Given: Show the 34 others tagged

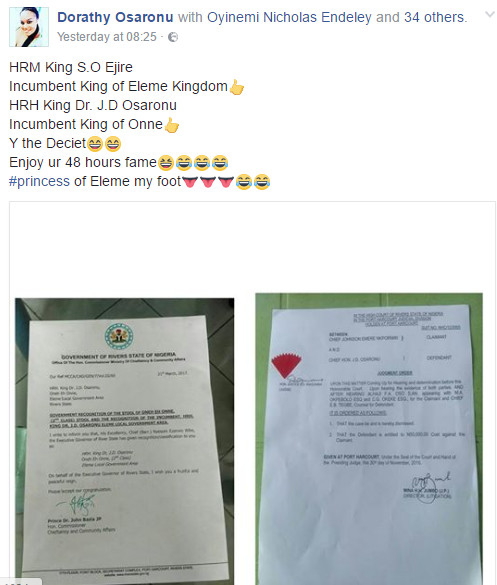Looking at the screenshot, I should click(434, 17).
